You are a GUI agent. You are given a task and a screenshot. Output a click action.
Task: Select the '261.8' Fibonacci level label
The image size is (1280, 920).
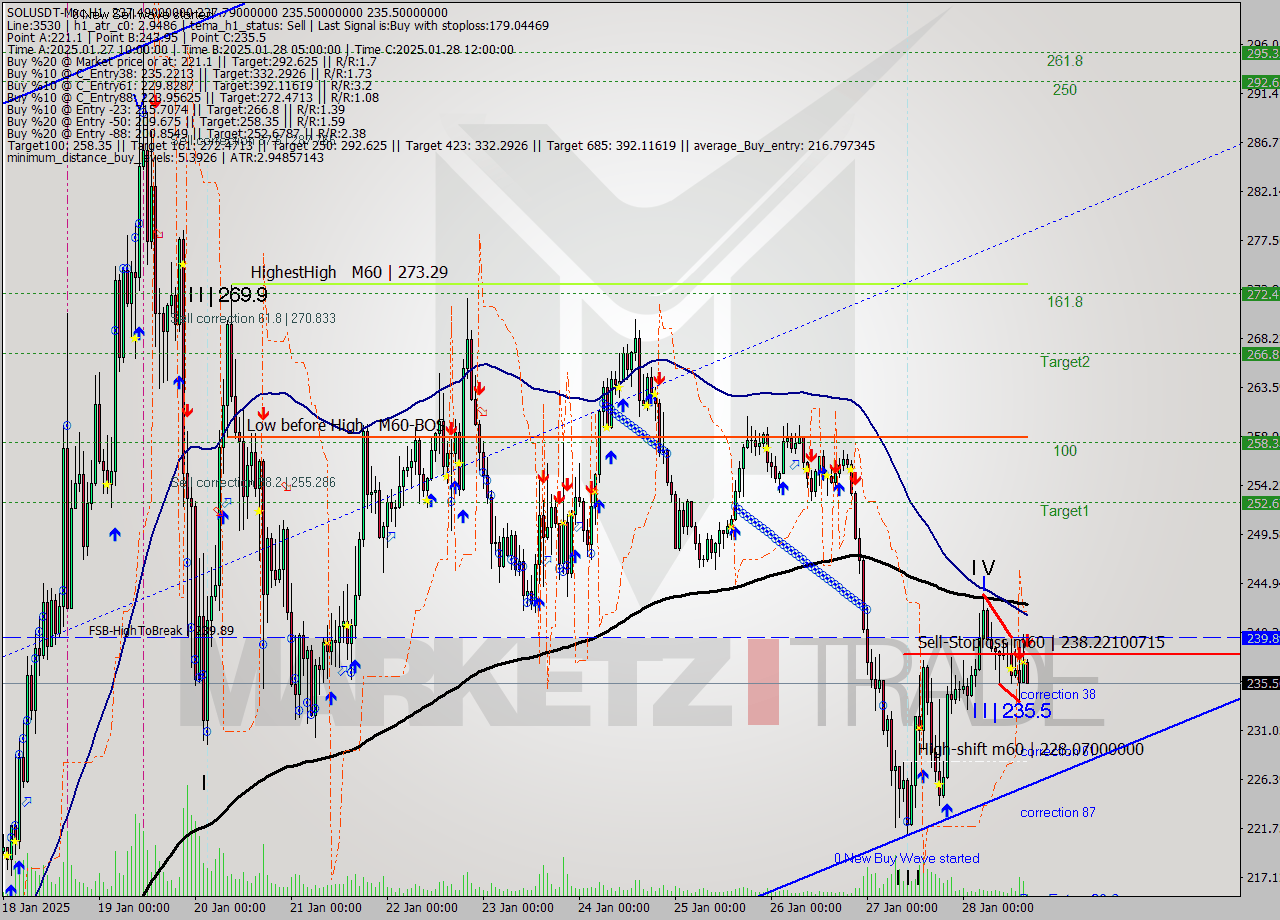click(1065, 61)
